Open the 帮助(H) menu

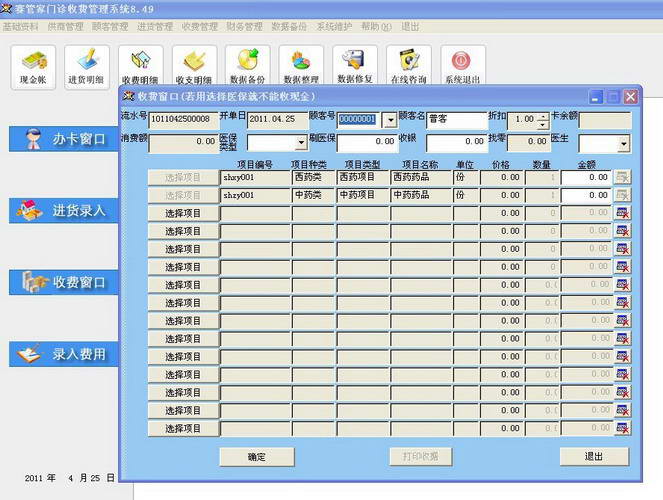pyautogui.click(x=376, y=27)
